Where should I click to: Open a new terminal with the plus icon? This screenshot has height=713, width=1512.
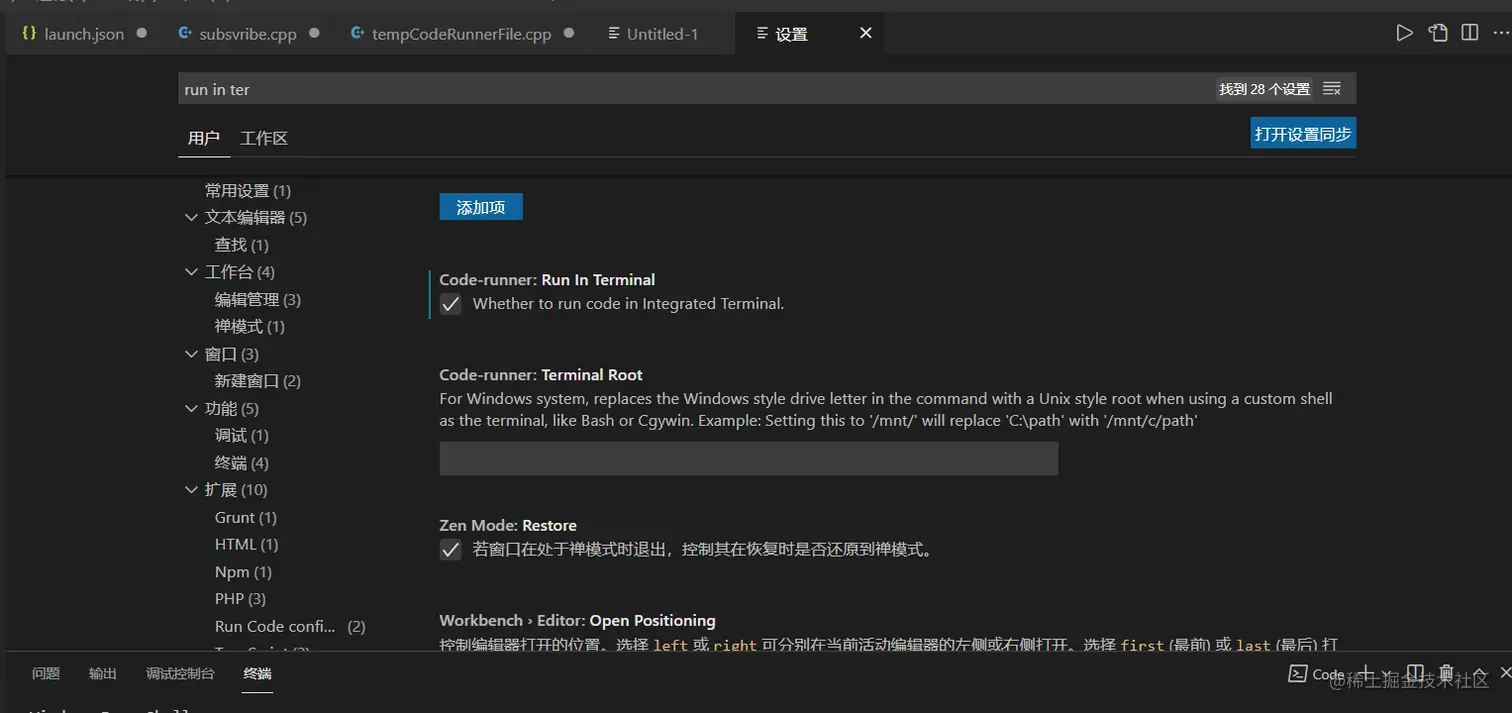pos(1367,673)
